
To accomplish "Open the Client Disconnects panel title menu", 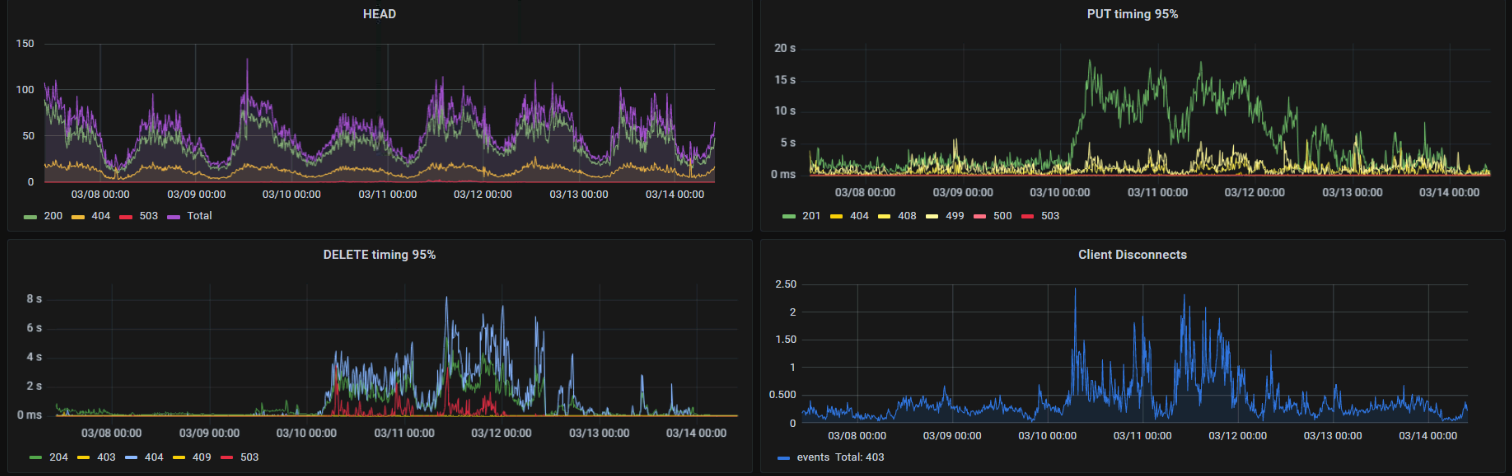I will 1133,255.
